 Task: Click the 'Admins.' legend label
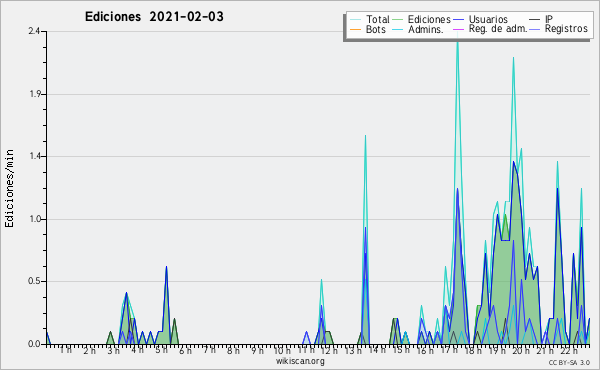pos(426,29)
